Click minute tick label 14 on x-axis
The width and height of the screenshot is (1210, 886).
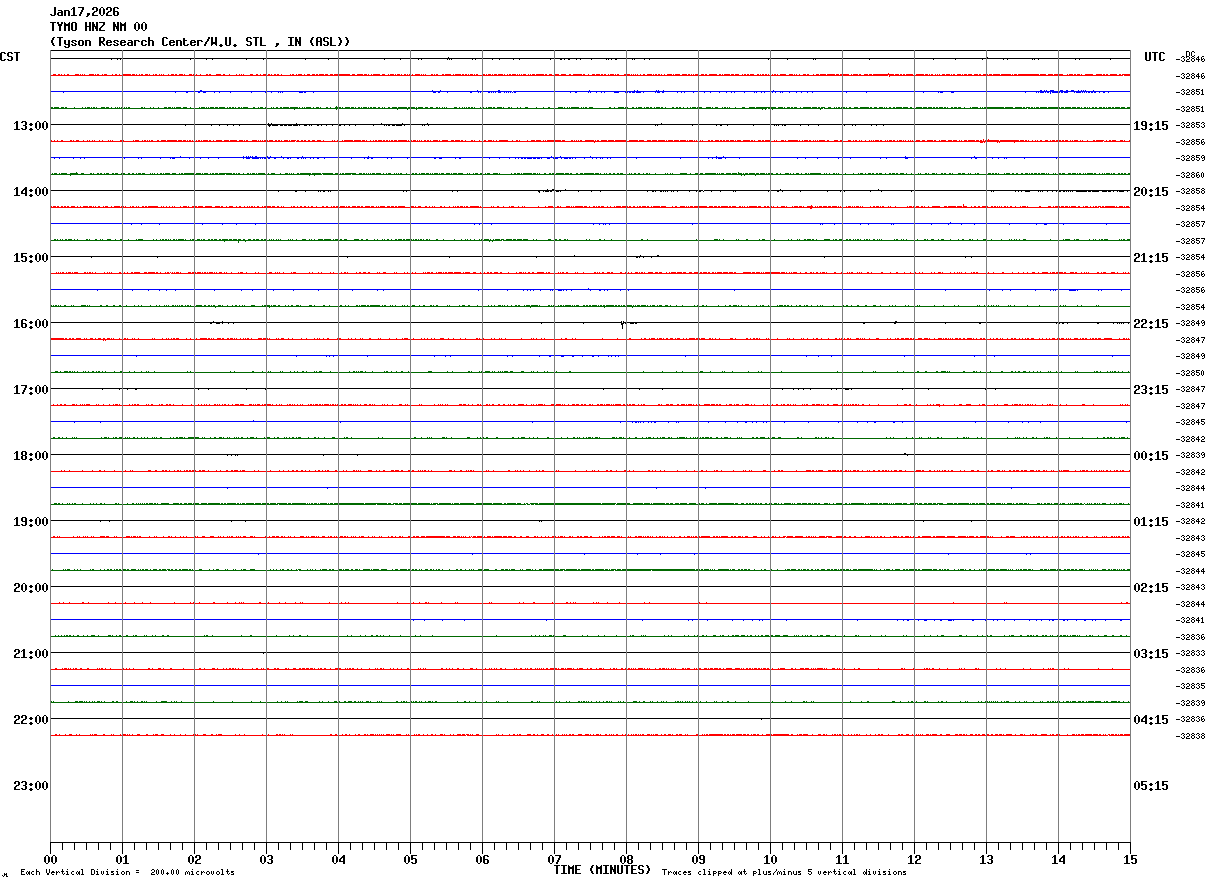coord(1058,860)
